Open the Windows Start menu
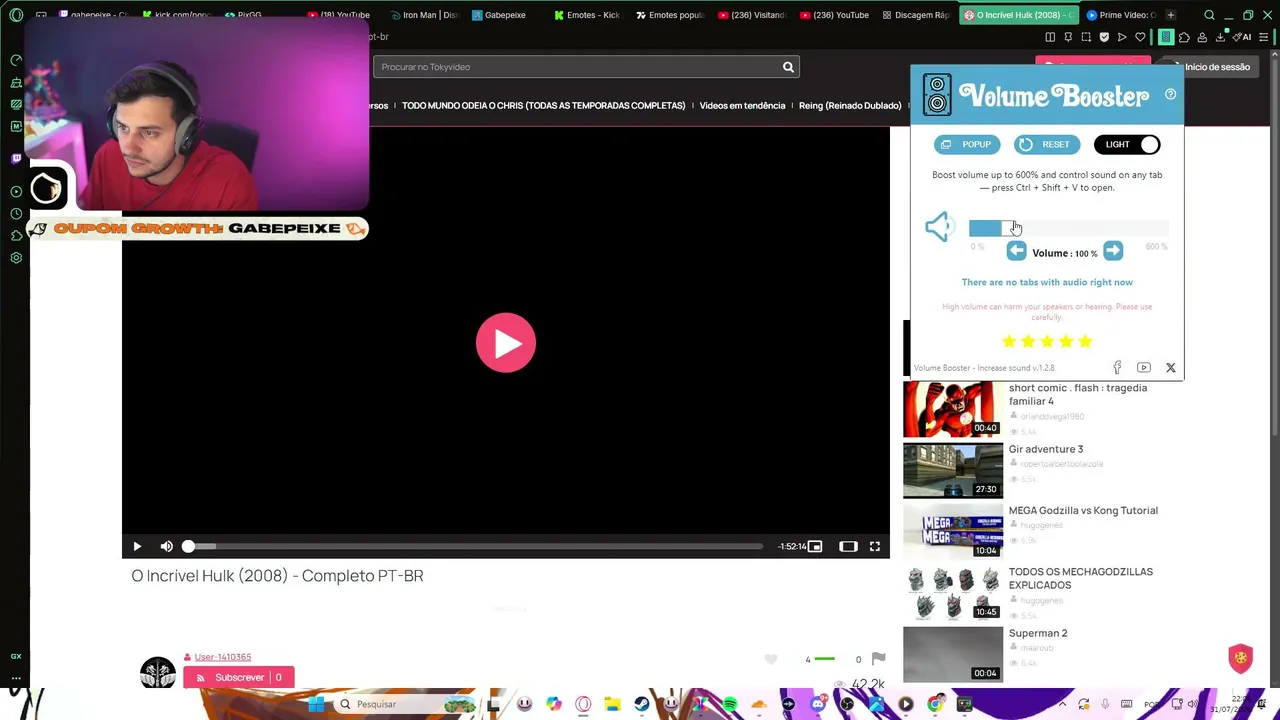The width and height of the screenshot is (1280, 720). 316,704
